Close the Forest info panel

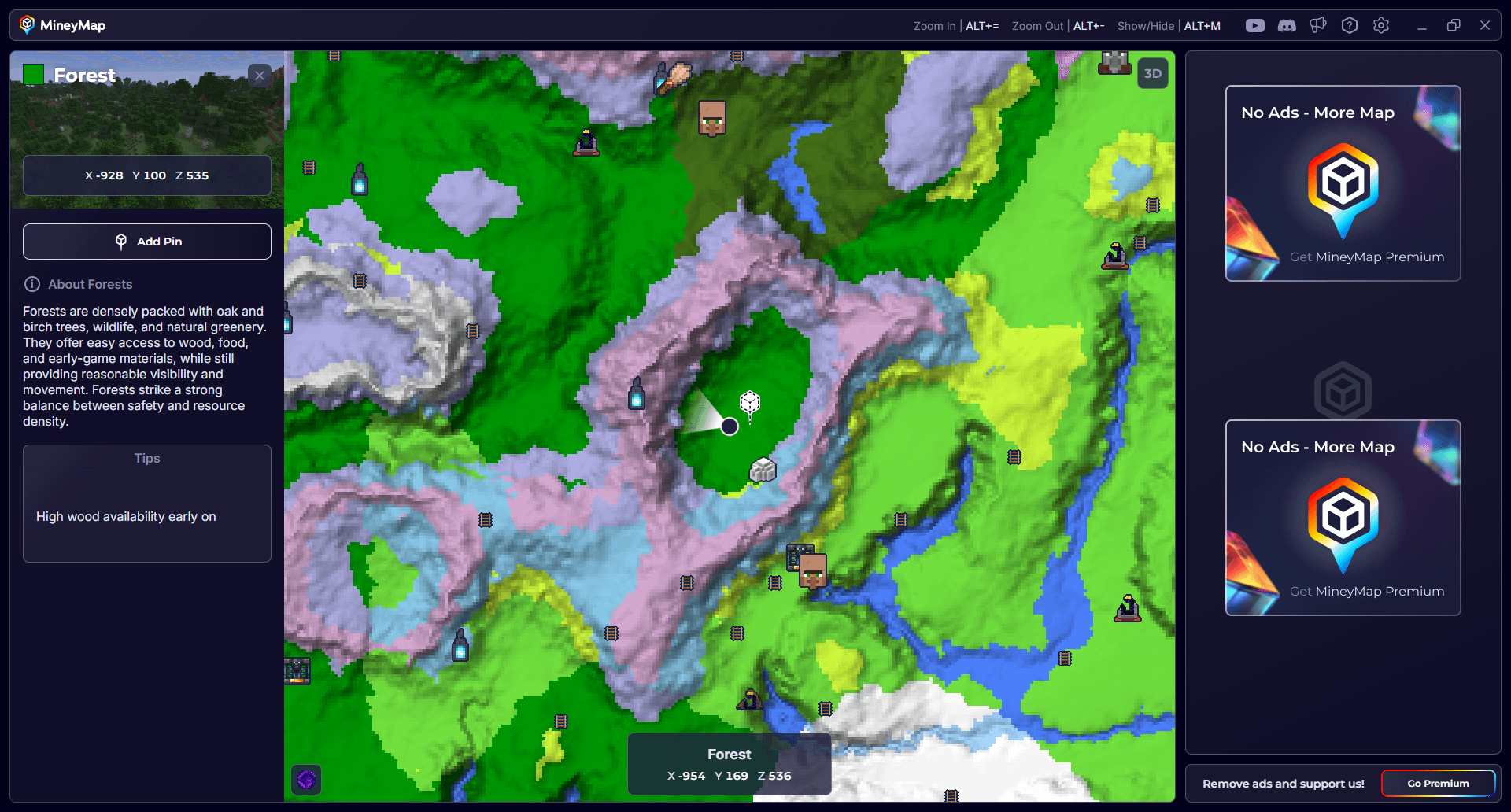click(x=260, y=76)
